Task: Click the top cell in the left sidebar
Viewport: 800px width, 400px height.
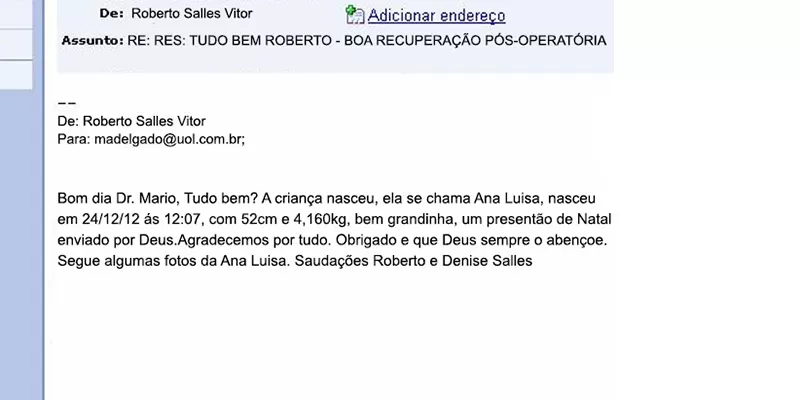Action: pos(16,14)
